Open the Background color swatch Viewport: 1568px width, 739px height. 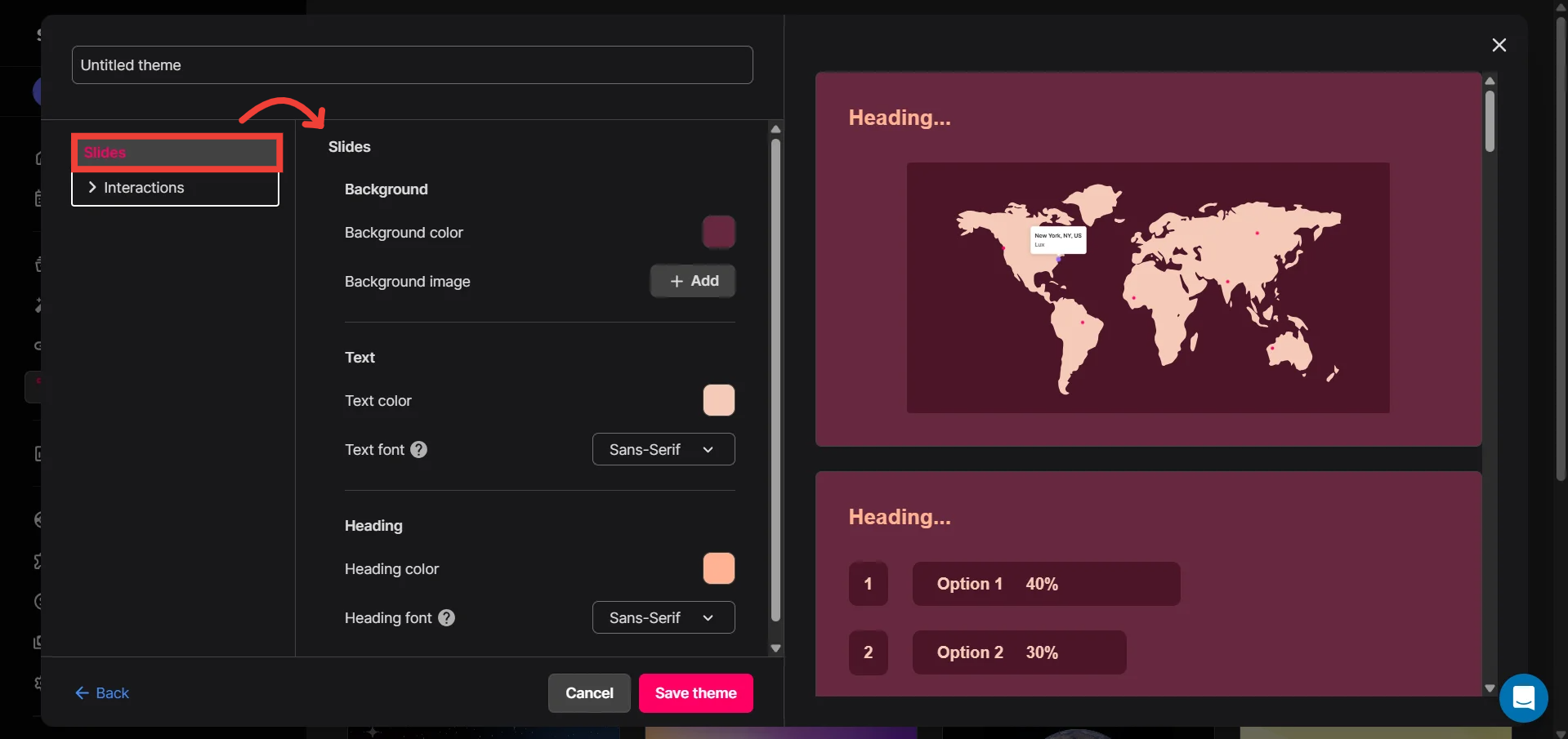tap(718, 232)
